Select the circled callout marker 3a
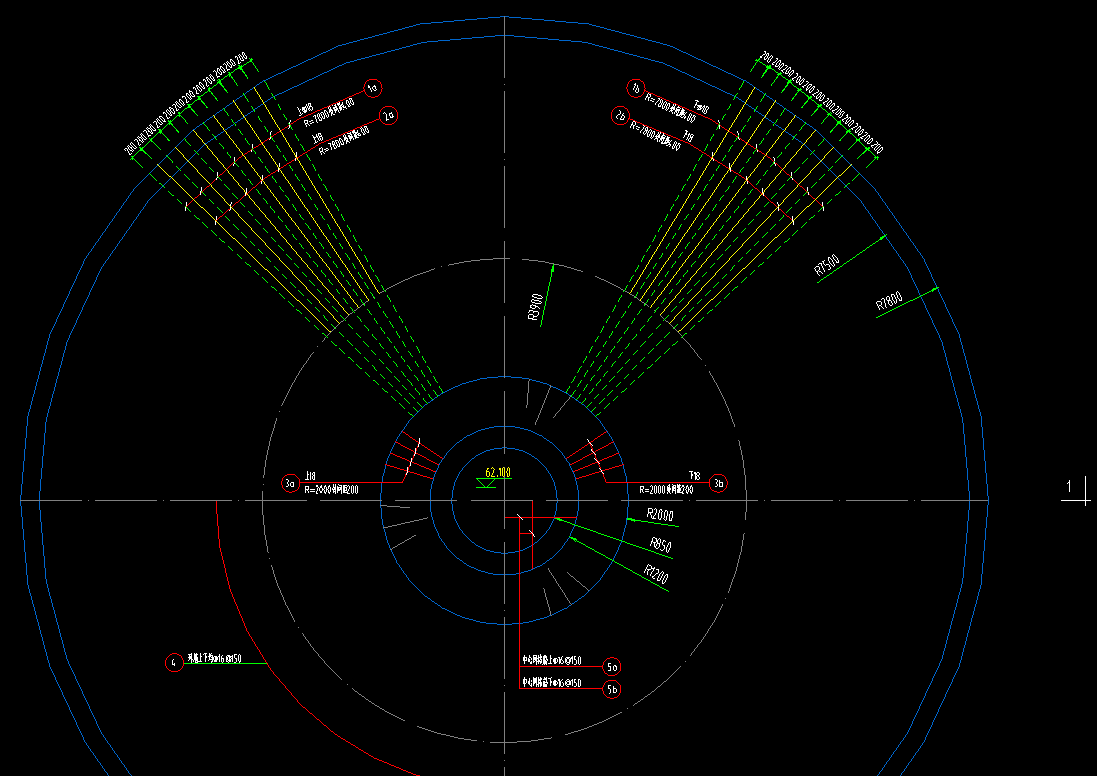Image resolution: width=1097 pixels, height=776 pixels. pyautogui.click(x=291, y=483)
